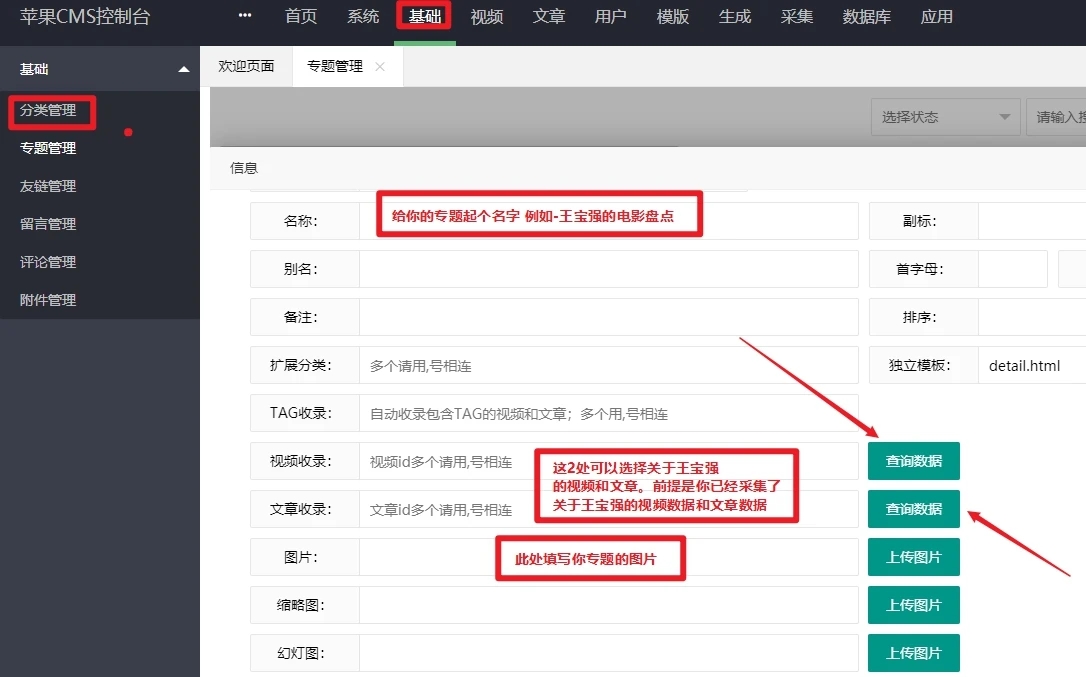Close the 专题管理 tab
1086x677 pixels.
click(x=380, y=67)
